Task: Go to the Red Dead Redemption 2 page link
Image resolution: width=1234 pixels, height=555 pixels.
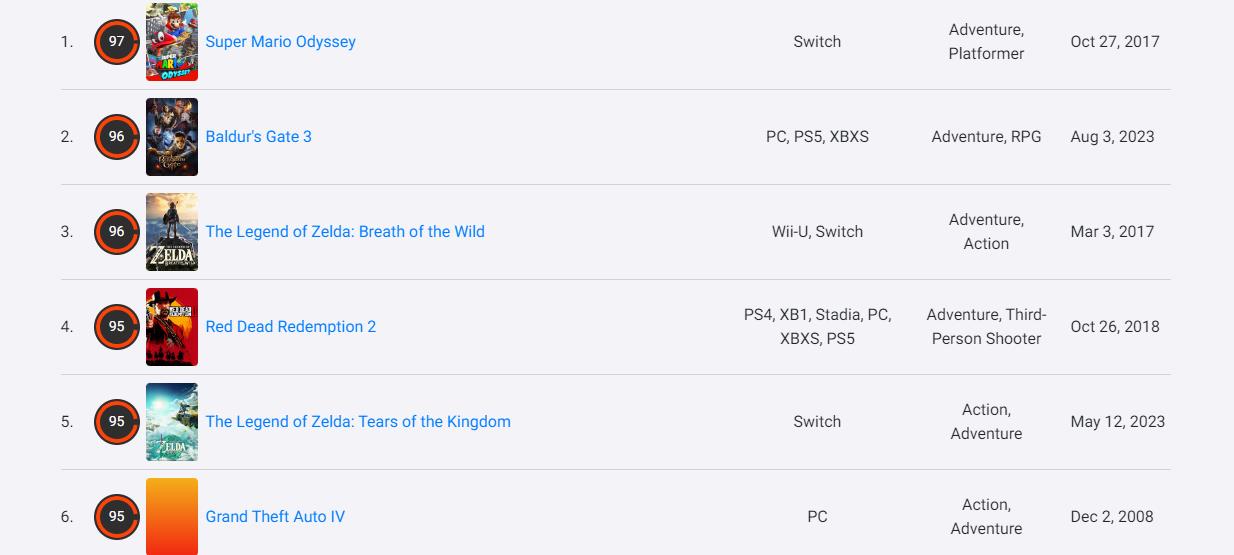Action: [x=291, y=327]
